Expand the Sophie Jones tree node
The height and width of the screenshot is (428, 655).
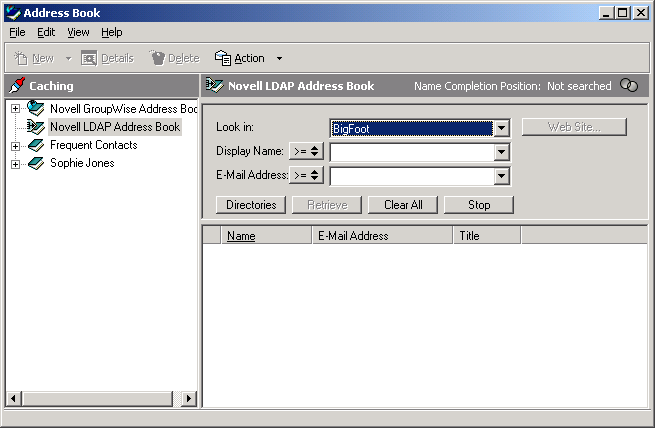[15, 164]
